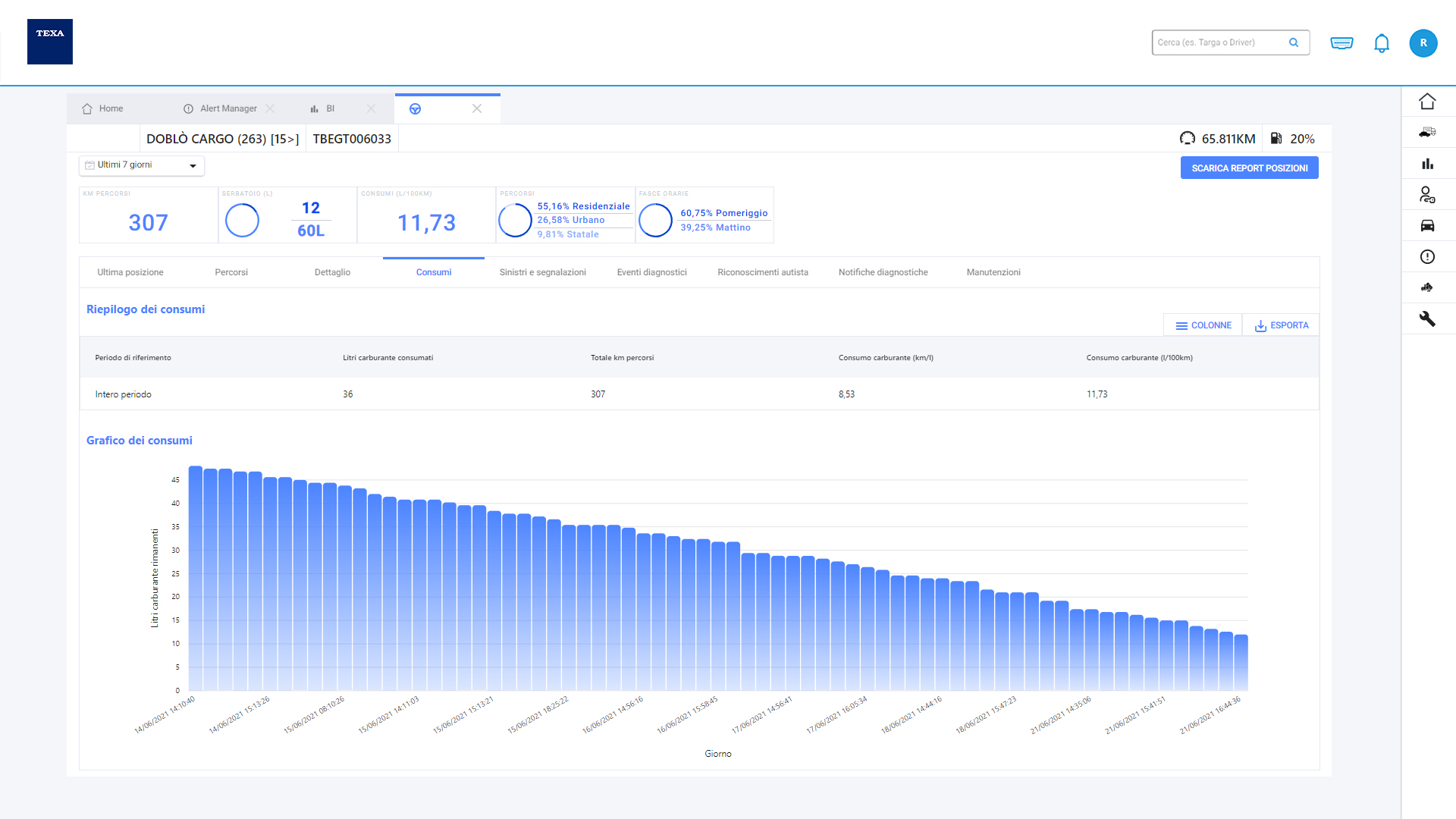This screenshot has height=819, width=1456.
Task: Sort by Litri carburante consumati column
Action: tap(388, 358)
